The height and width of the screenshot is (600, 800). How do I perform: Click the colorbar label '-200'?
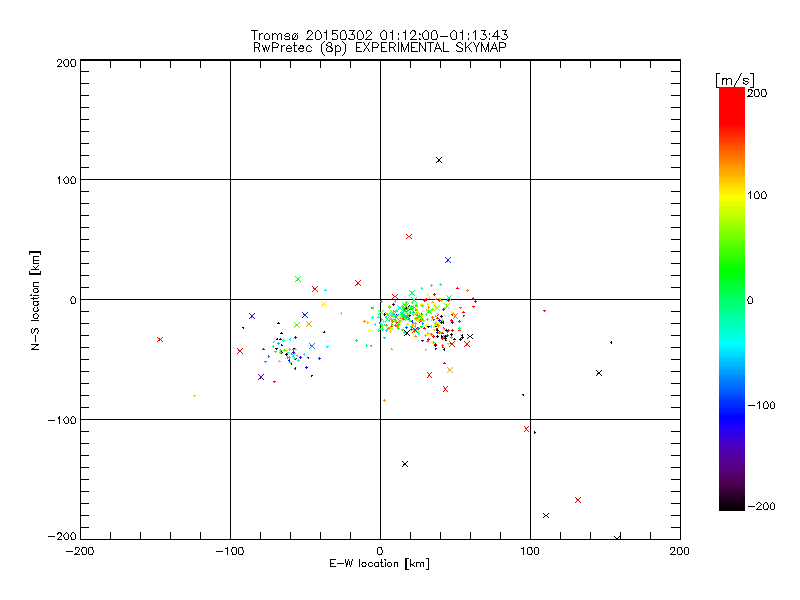tap(761, 506)
